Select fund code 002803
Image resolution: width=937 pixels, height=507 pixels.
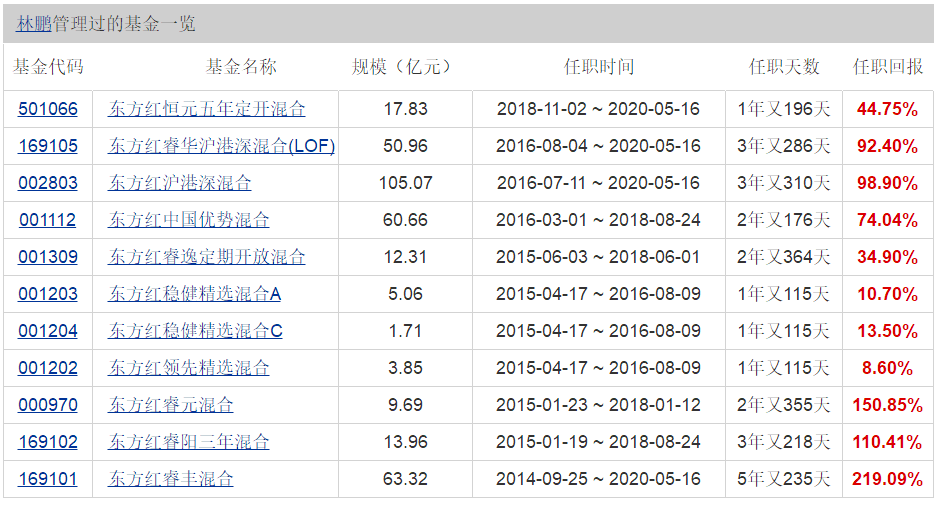point(47,184)
